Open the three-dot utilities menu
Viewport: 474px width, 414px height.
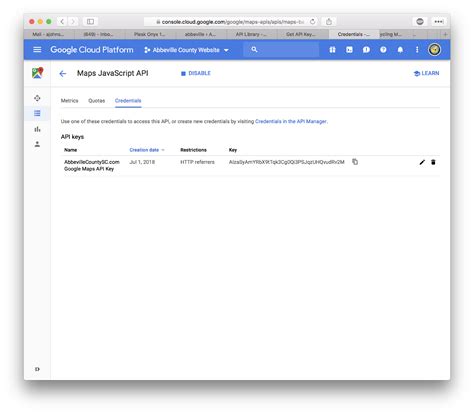[x=417, y=50]
